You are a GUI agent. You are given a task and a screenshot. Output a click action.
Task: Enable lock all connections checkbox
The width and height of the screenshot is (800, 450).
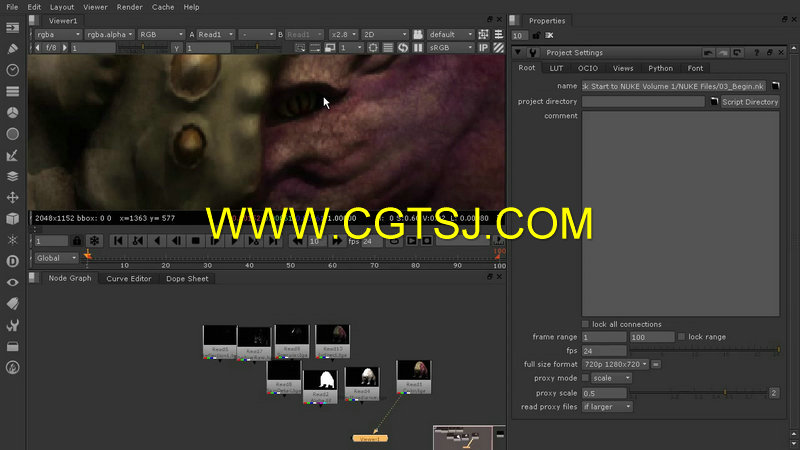pos(585,324)
